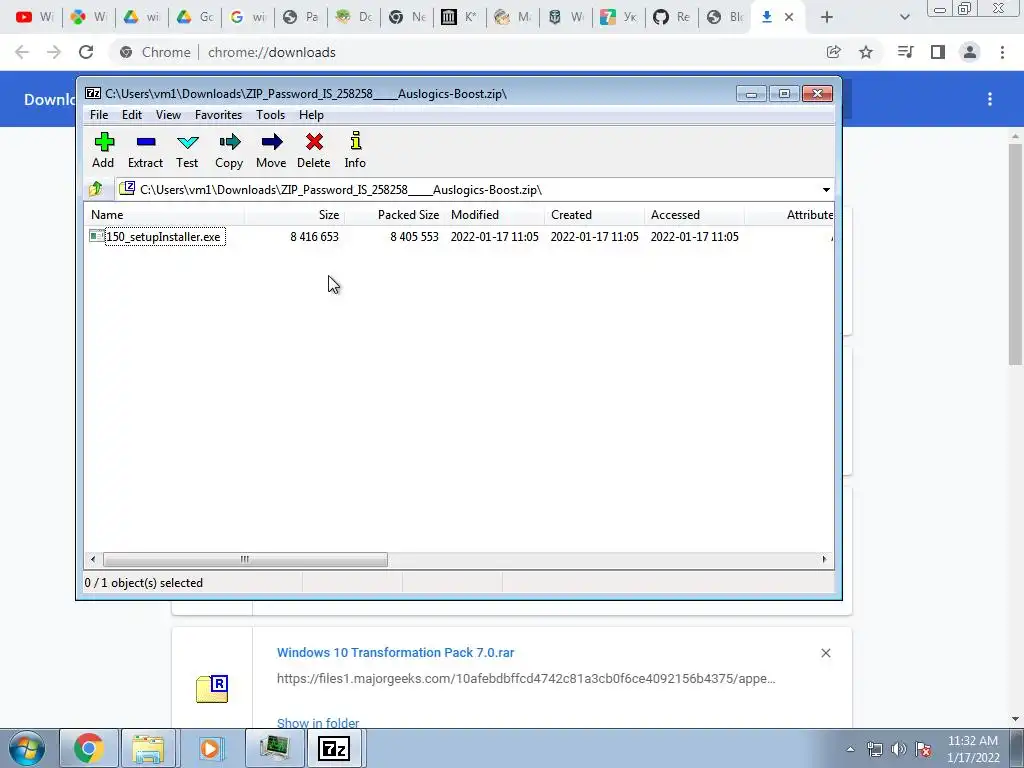Toggle Chrome side panel
The width and height of the screenshot is (1024, 768).
pos(938,52)
